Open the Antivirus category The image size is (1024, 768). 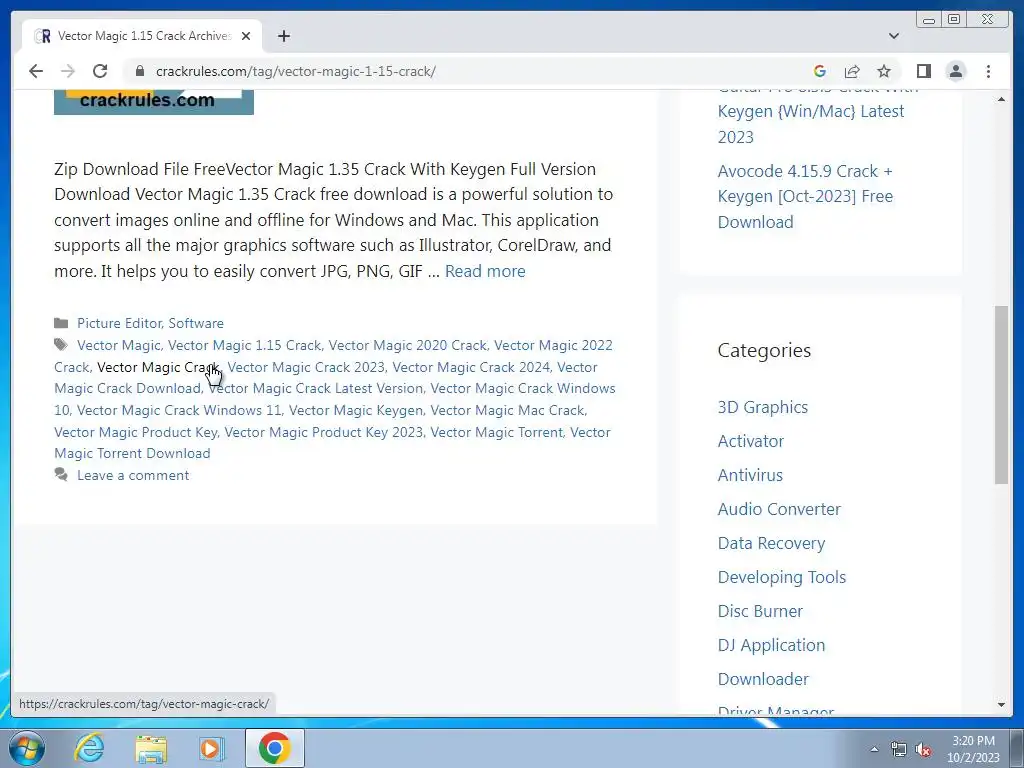coord(750,475)
